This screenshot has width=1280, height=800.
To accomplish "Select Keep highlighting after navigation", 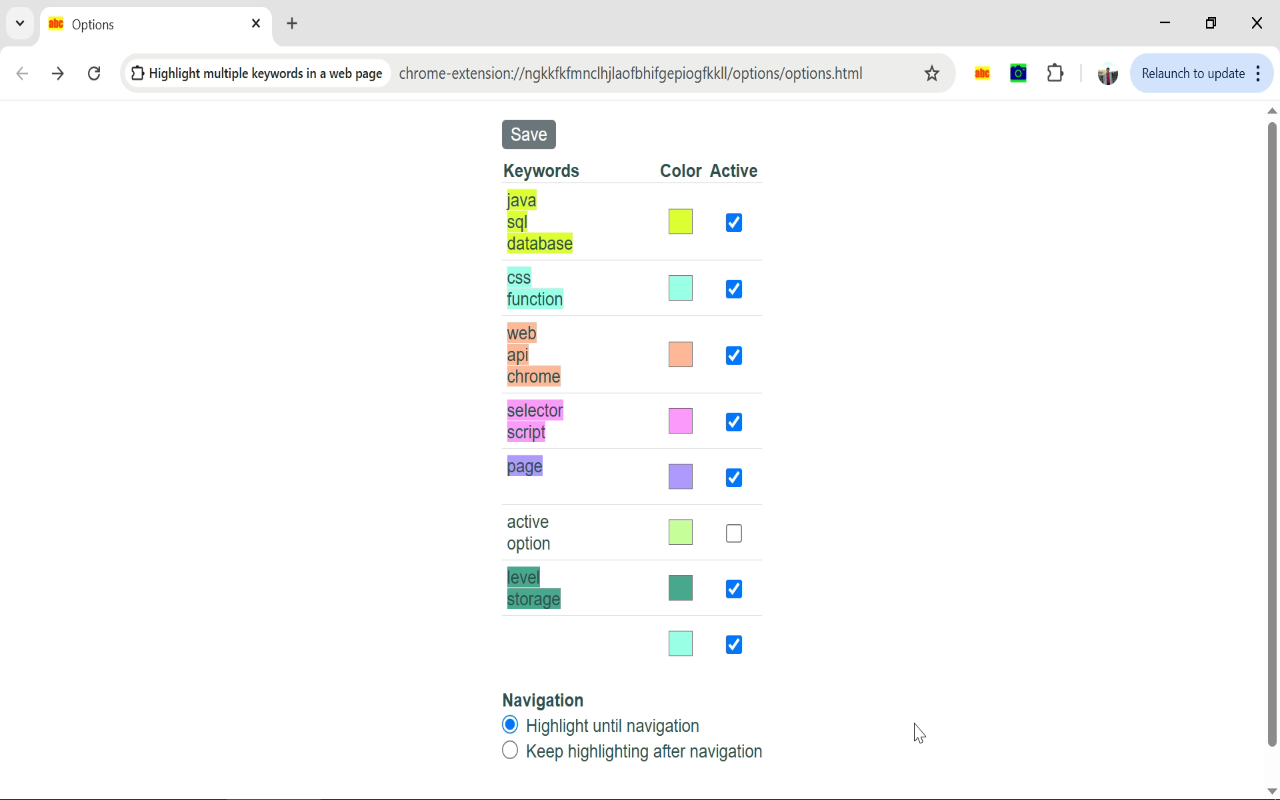I will [x=510, y=750].
